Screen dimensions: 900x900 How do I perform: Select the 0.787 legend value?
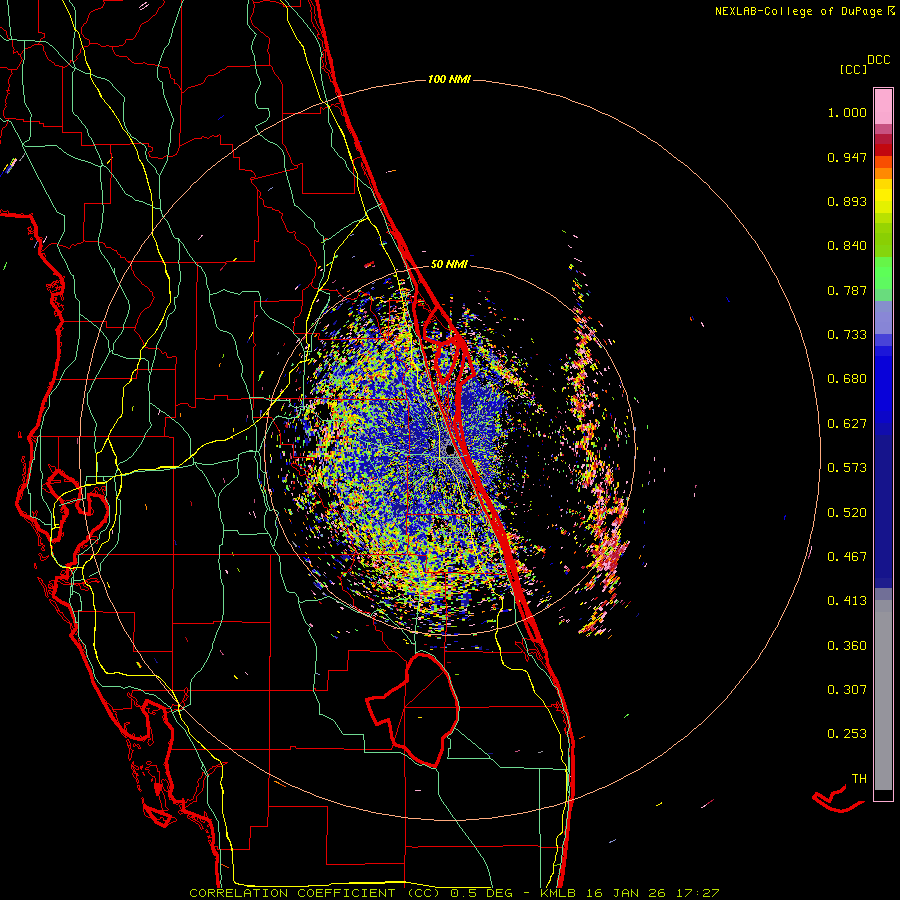847,290
